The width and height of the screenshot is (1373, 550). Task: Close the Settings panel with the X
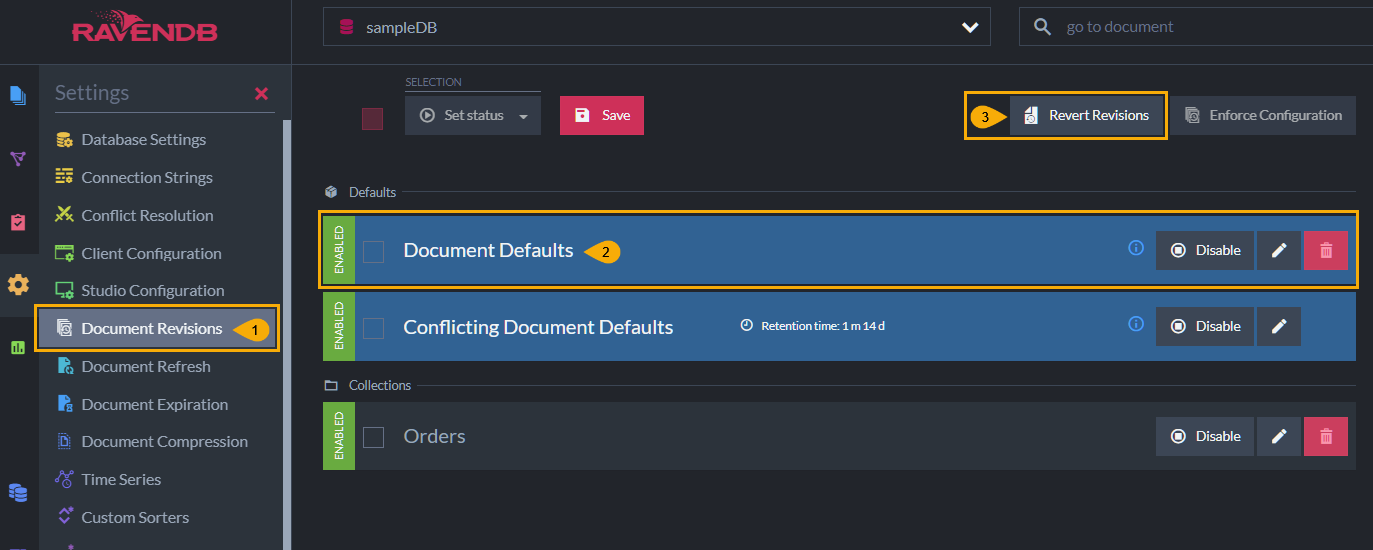click(x=261, y=93)
